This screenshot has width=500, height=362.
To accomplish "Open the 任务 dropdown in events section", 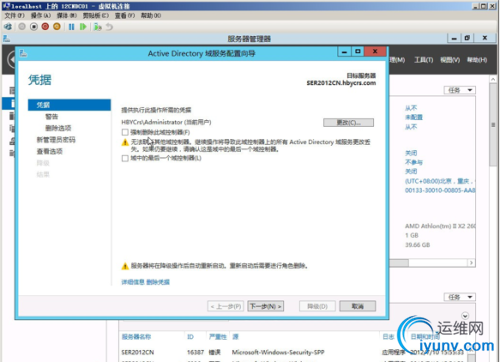I will [459, 297].
